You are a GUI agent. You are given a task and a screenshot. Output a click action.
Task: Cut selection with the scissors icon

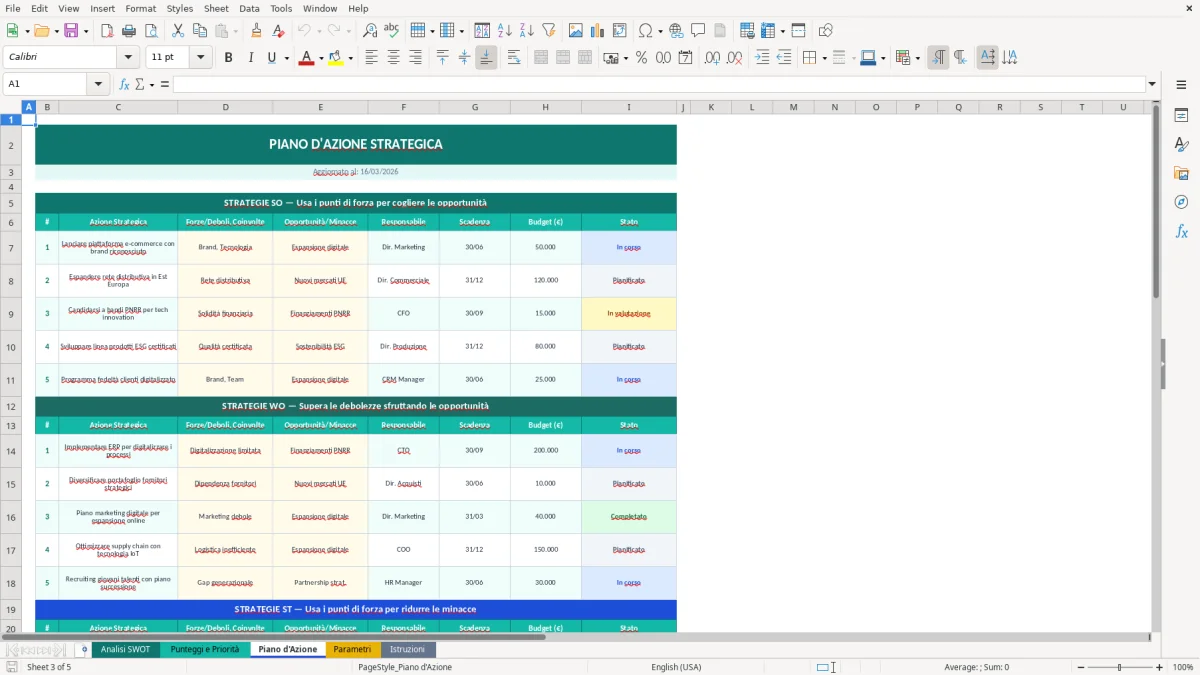point(178,31)
